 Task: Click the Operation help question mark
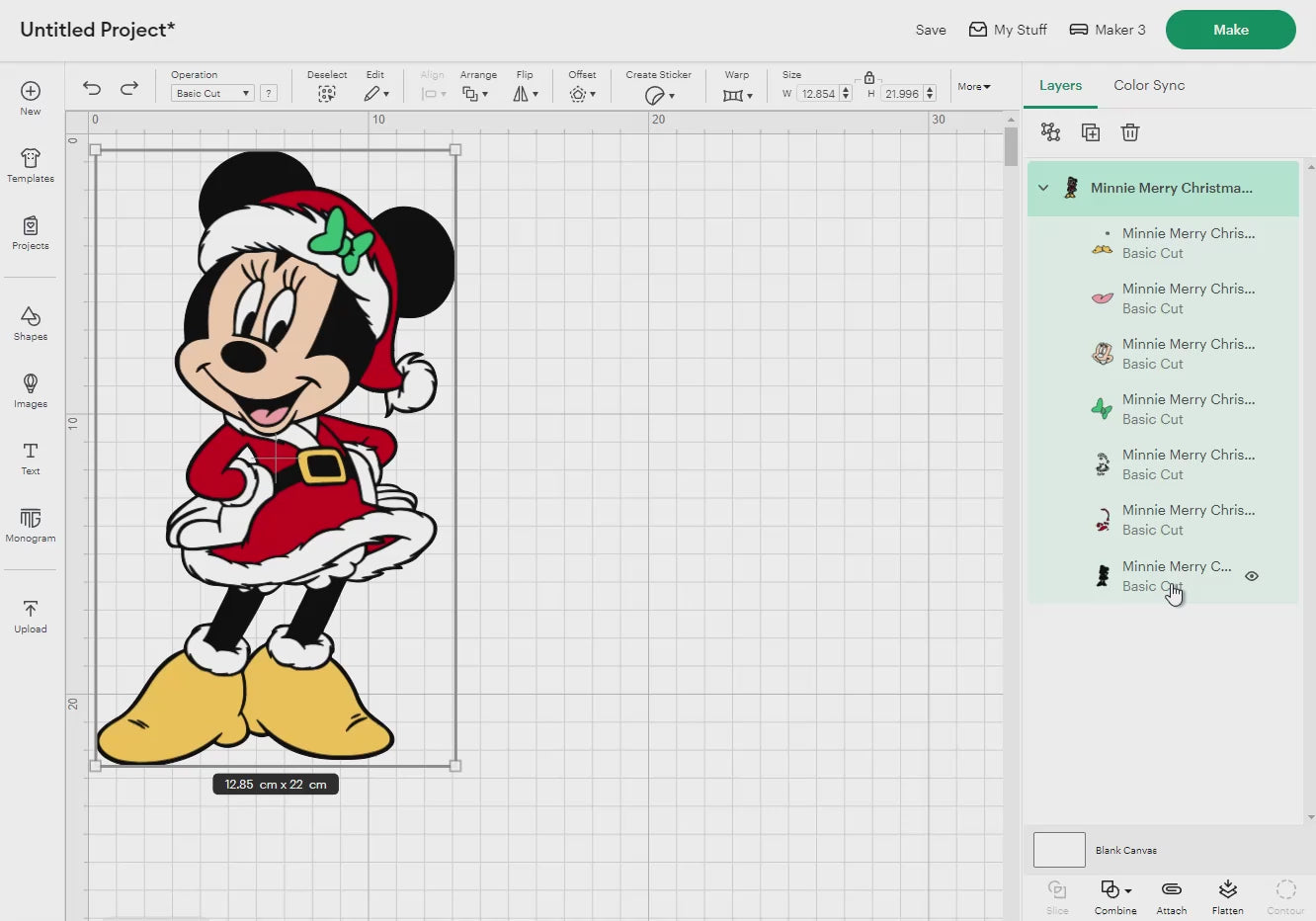[x=269, y=93]
